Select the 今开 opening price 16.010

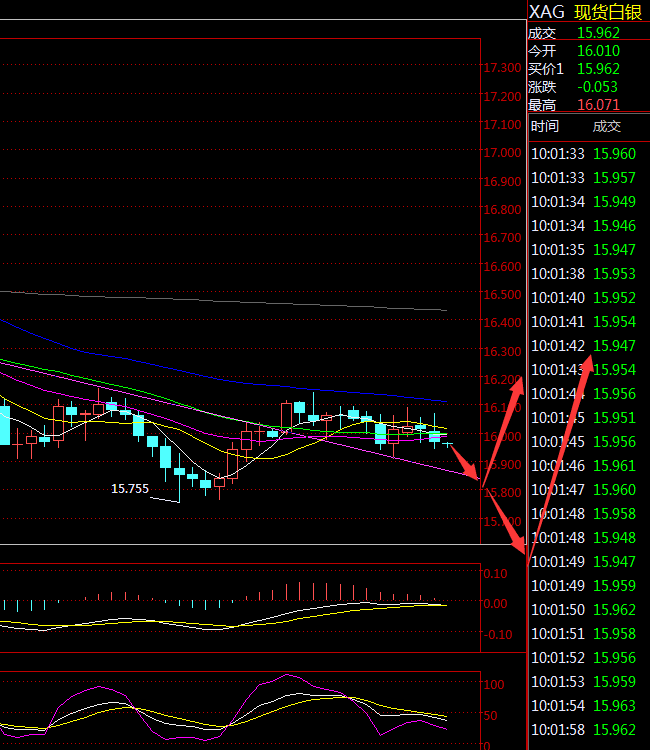coord(598,51)
